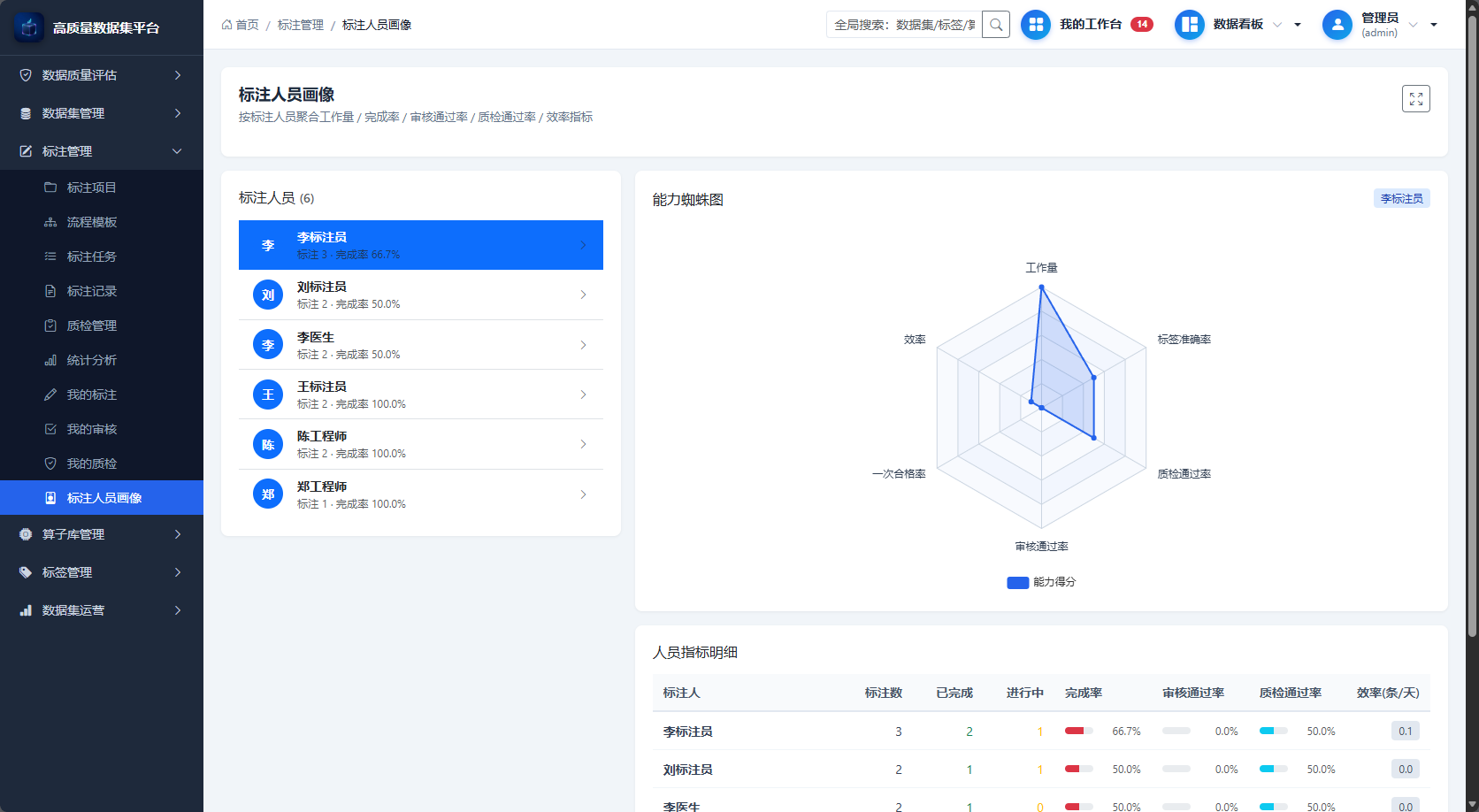The width and height of the screenshot is (1479, 812).
Task: Open the 标注记录 menu item
Action: [x=102, y=291]
